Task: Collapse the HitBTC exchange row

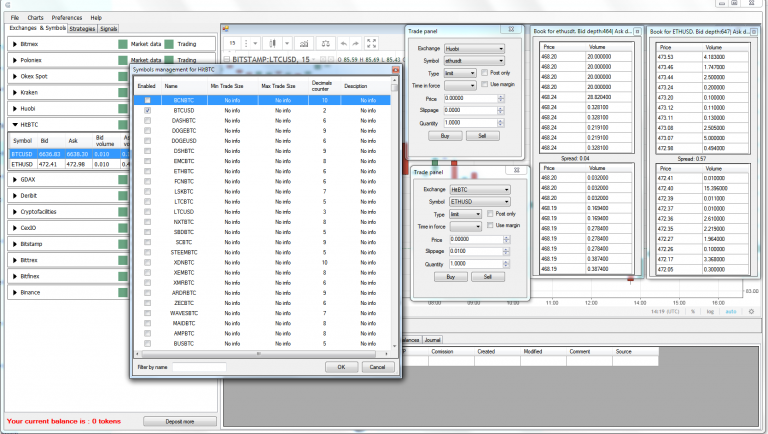Action: [x=15, y=124]
